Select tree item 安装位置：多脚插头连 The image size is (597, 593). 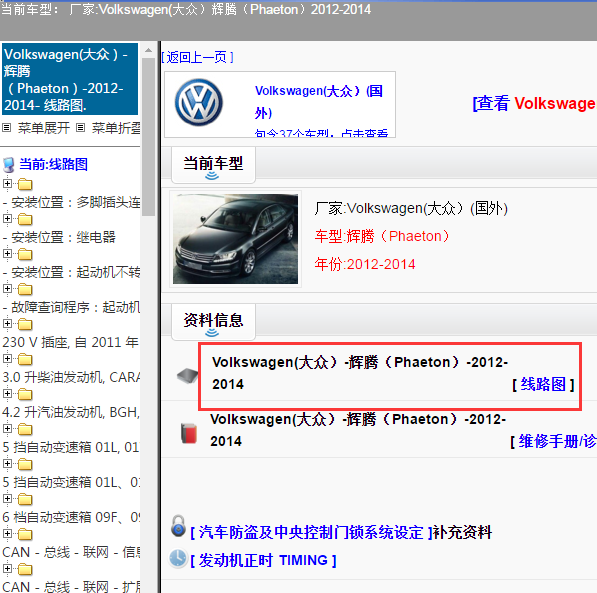(x=71, y=202)
